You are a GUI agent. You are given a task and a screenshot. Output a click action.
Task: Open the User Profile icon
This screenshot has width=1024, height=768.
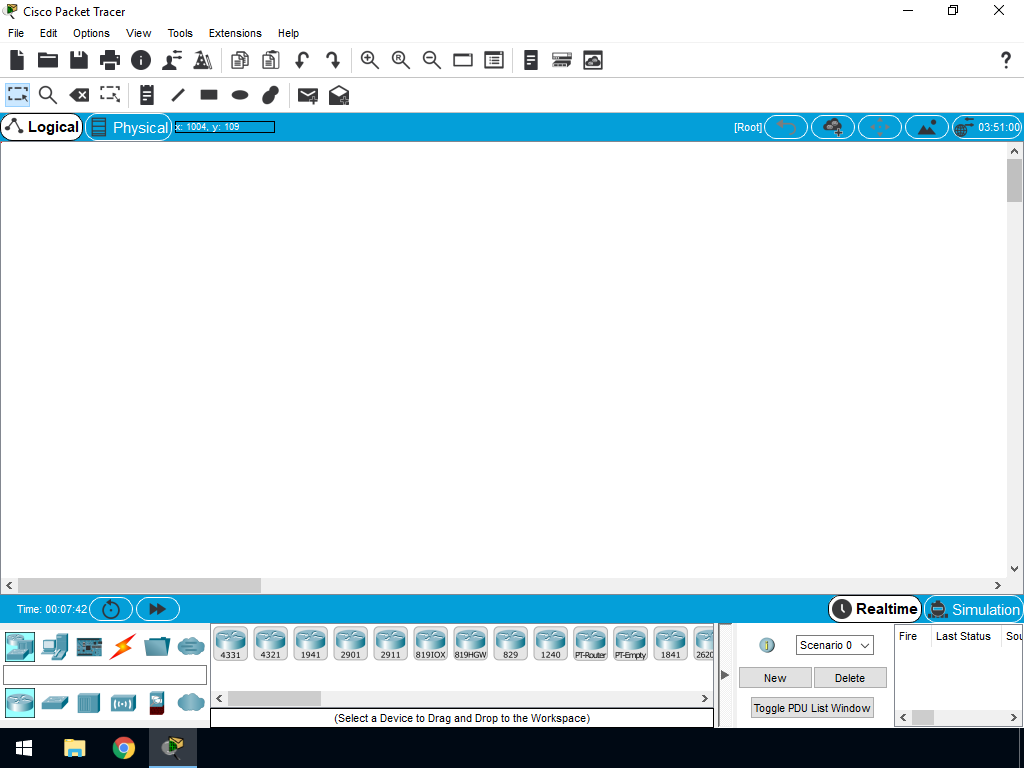point(172,60)
